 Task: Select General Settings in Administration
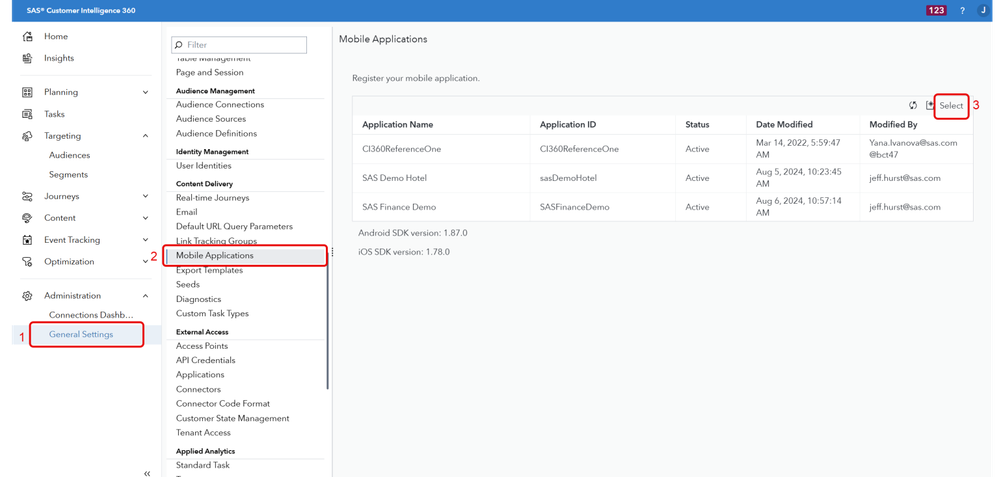(81, 334)
